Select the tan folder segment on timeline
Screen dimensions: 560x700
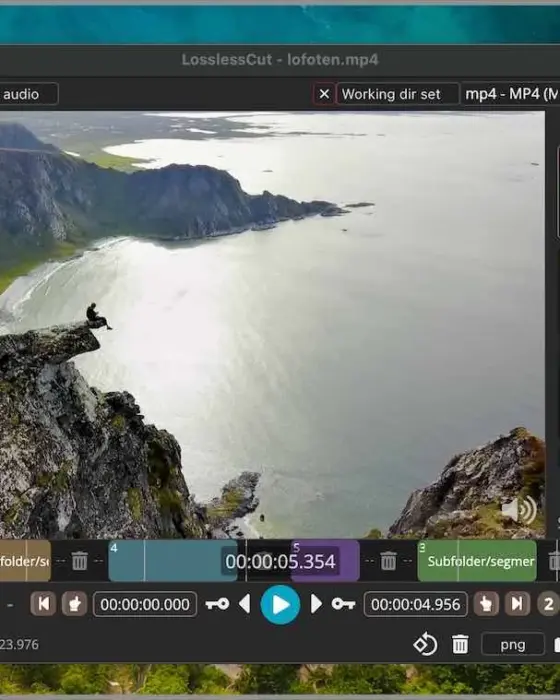pyautogui.click(x=25, y=561)
